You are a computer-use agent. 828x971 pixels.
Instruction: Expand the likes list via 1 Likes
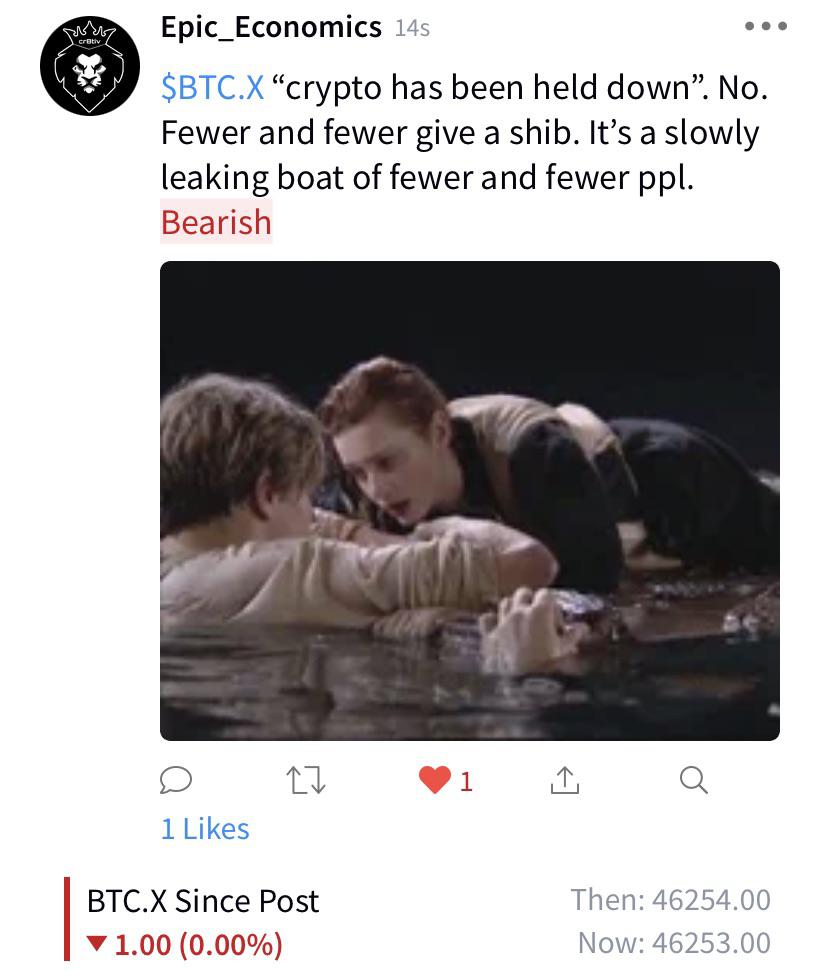tap(204, 828)
